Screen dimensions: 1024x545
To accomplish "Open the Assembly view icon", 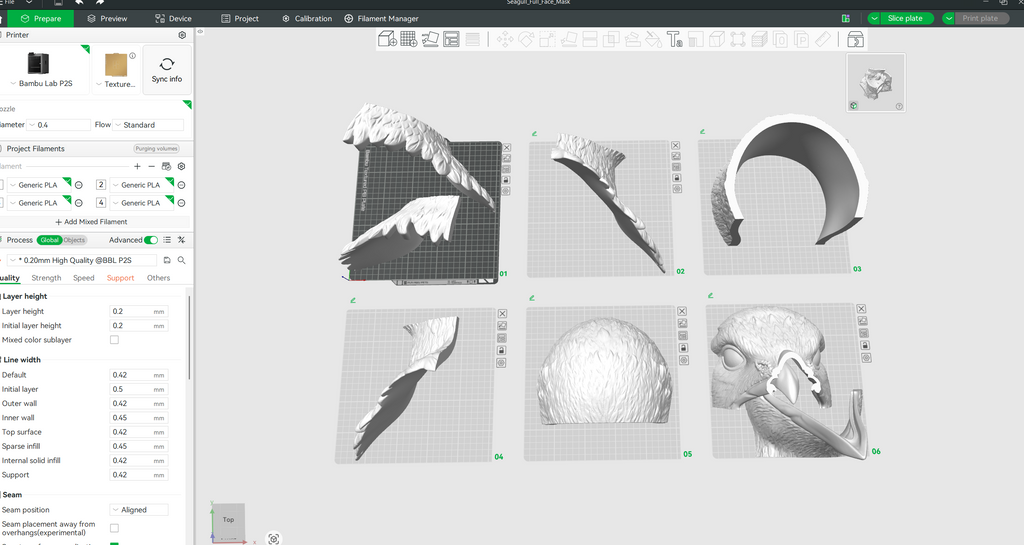I will click(x=856, y=39).
